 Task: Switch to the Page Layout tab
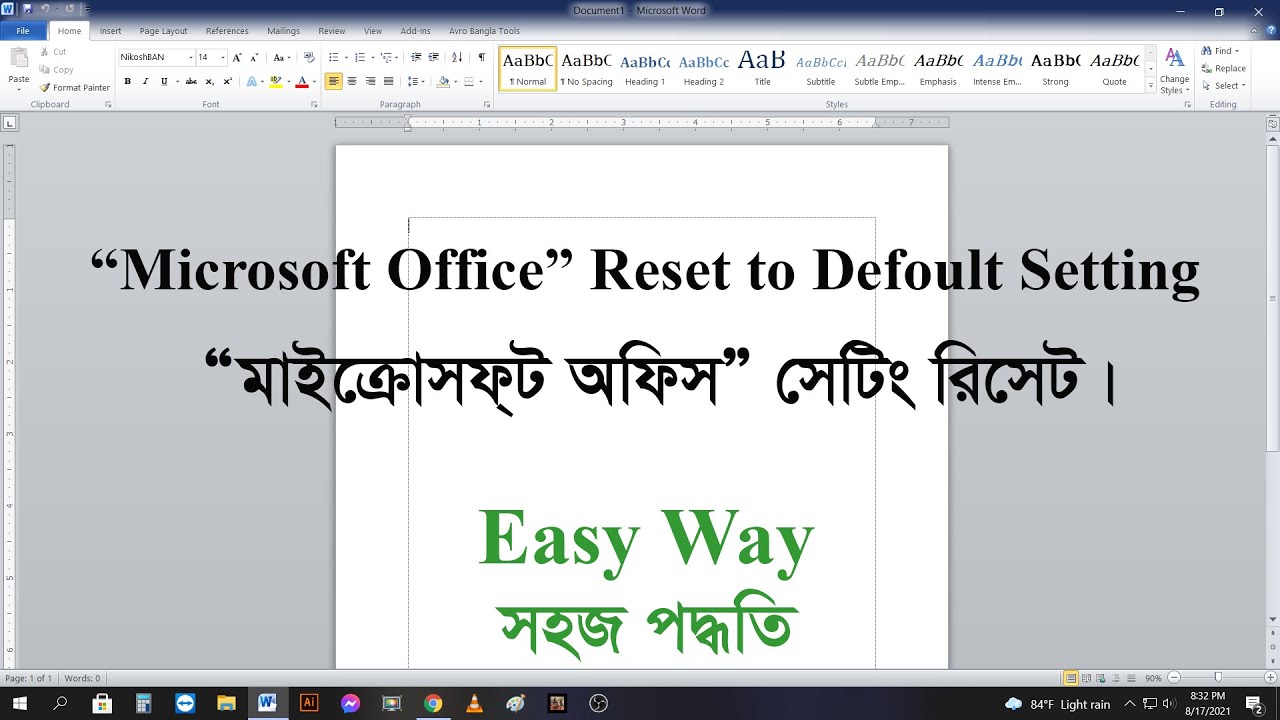pos(163,31)
